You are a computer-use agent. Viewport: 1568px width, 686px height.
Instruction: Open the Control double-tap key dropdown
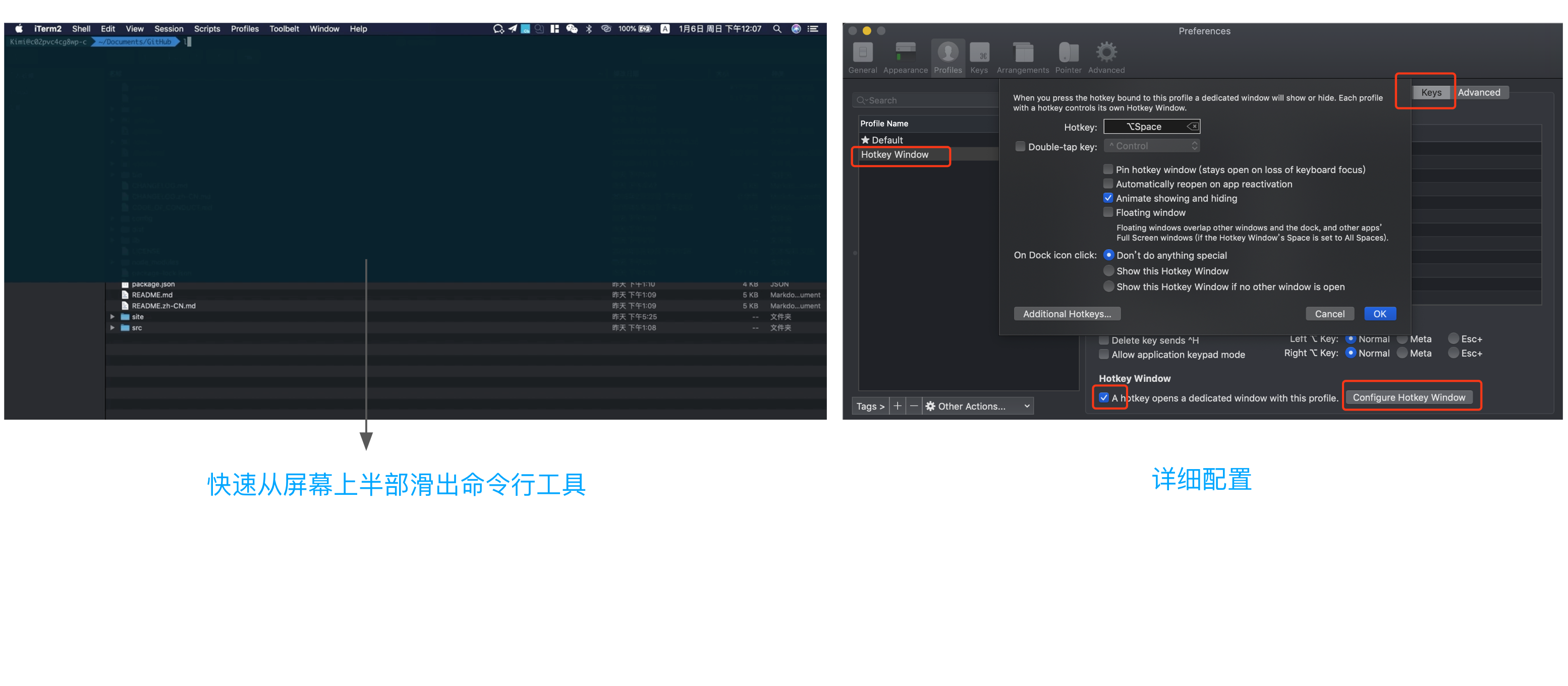coord(1151,146)
